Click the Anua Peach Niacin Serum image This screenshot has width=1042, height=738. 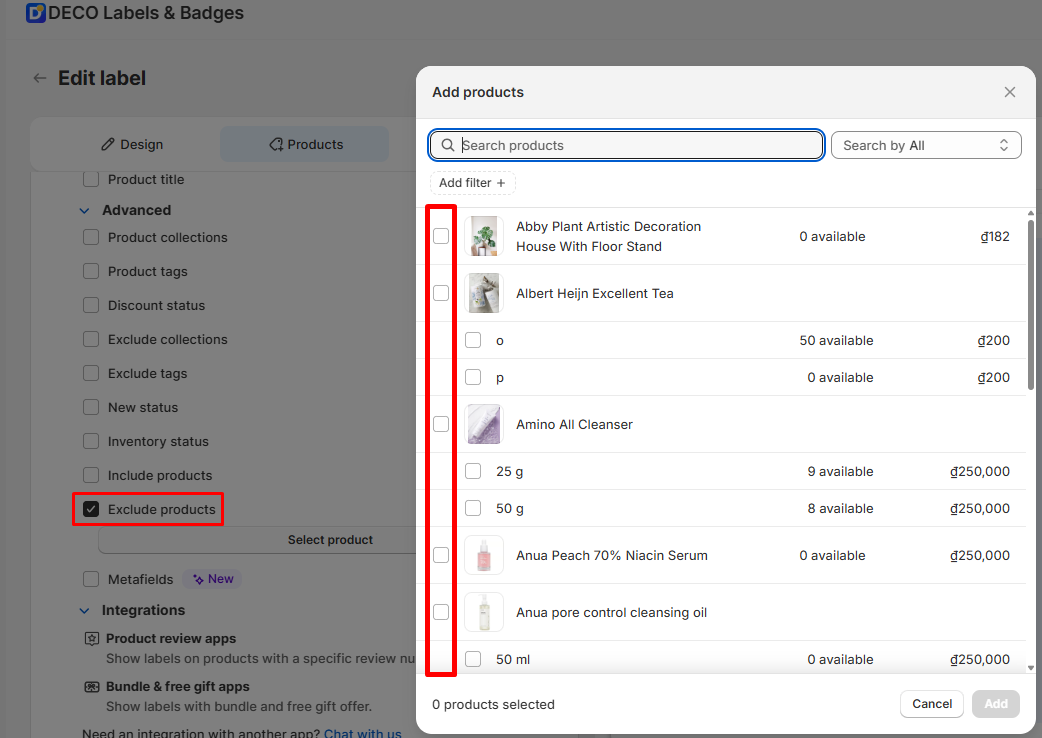point(484,556)
